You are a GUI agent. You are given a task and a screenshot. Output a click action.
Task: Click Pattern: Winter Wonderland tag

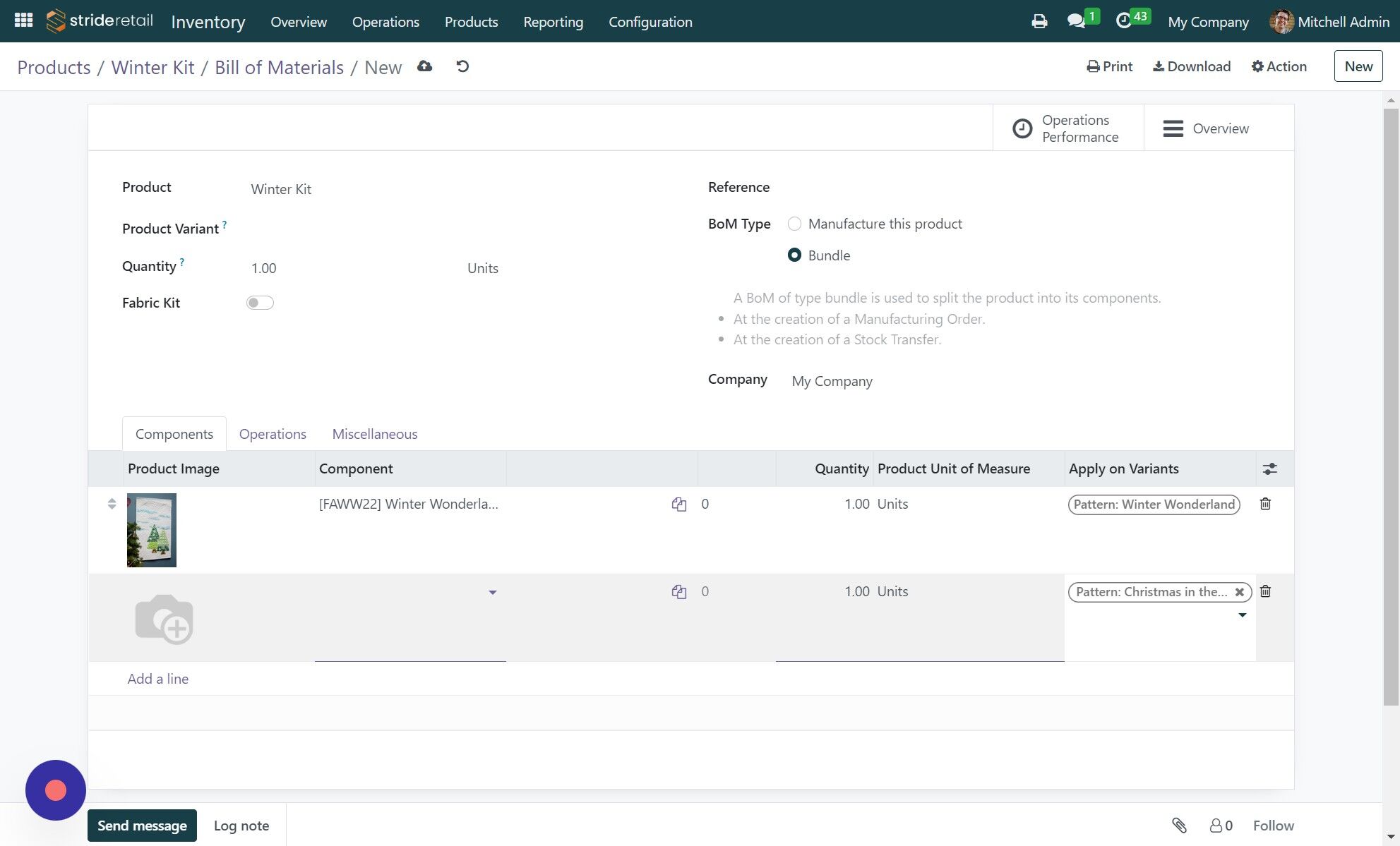(1154, 504)
